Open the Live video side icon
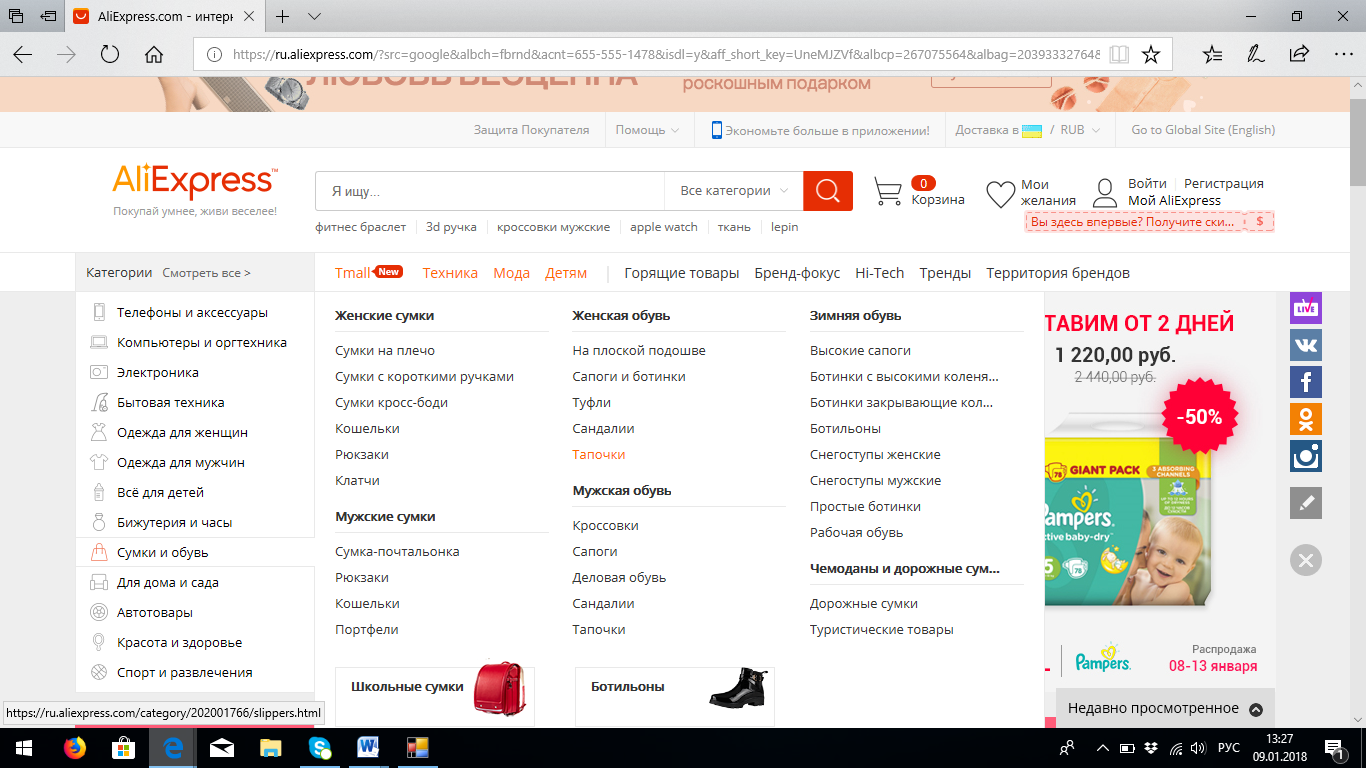 (x=1306, y=308)
